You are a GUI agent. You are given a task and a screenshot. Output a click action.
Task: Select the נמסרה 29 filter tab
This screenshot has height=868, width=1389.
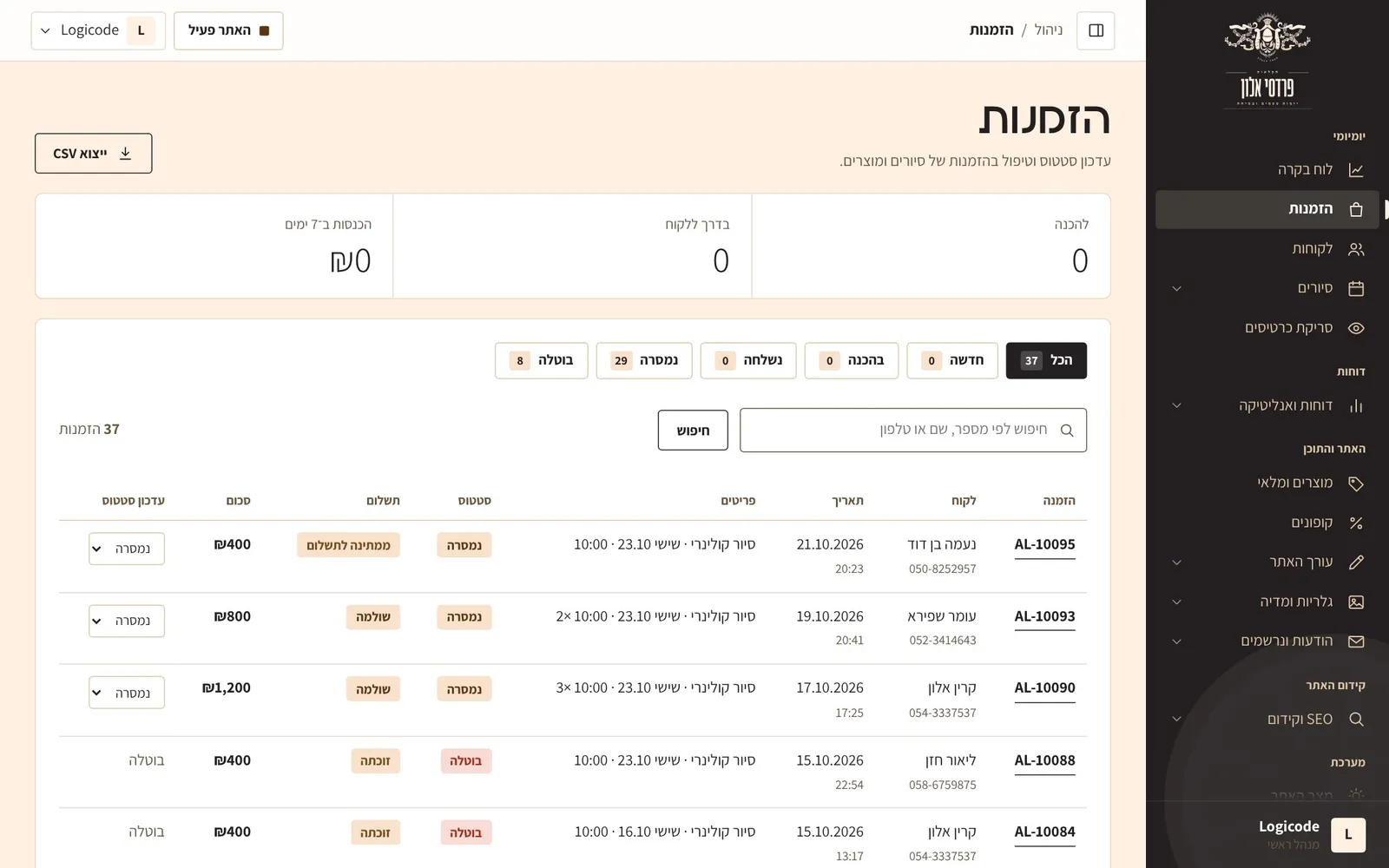click(x=644, y=360)
